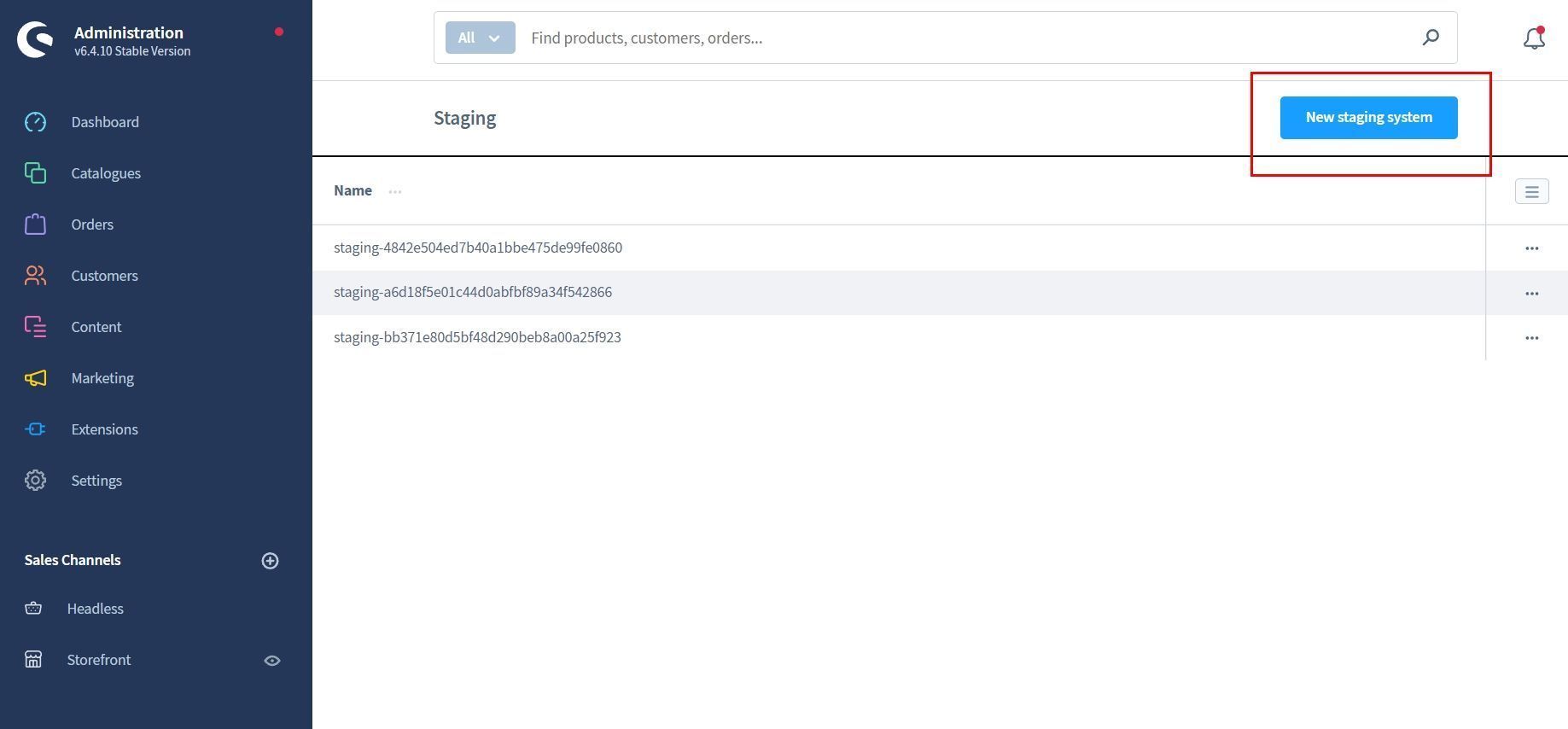
Task: Open actions menu for staging-4842e504 row
Action: pyautogui.click(x=1531, y=248)
